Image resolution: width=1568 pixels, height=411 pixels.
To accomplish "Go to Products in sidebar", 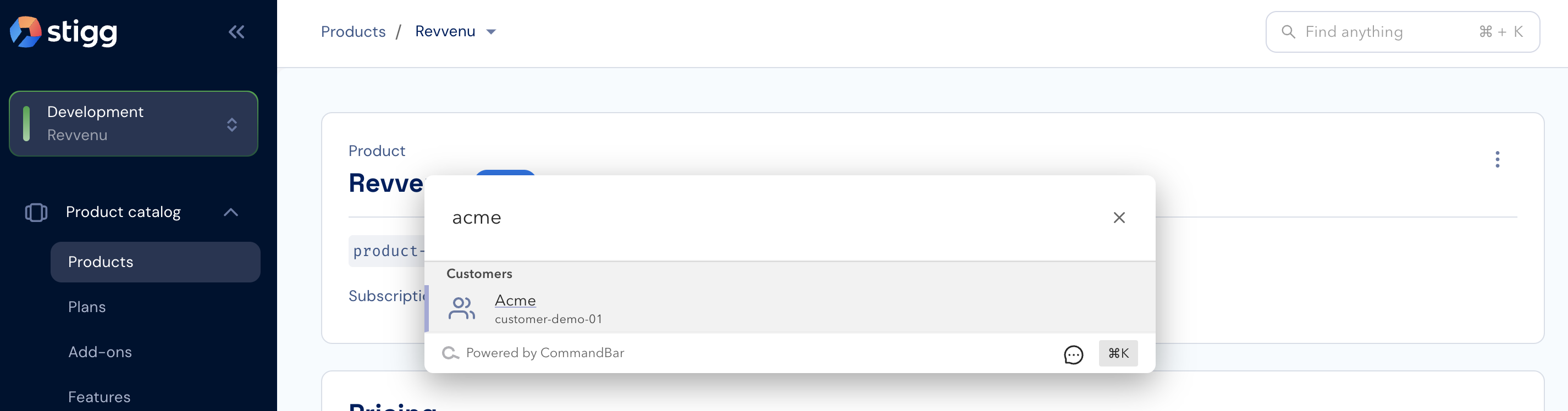I will [155, 262].
